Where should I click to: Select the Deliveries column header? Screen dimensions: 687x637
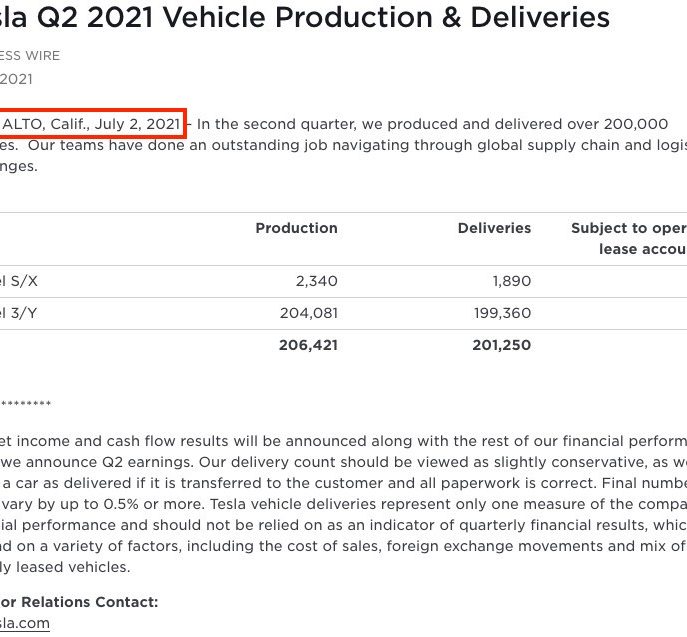(494, 228)
